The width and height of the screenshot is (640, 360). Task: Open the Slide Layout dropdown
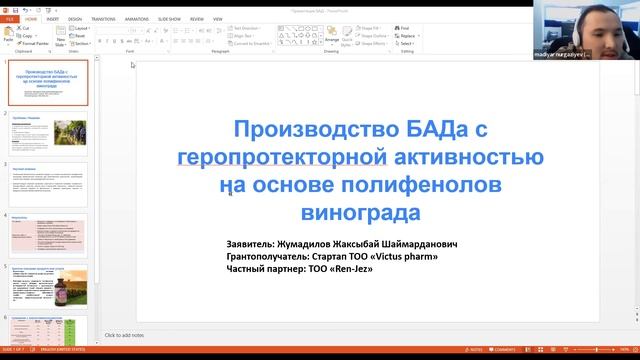pyautogui.click(x=80, y=28)
